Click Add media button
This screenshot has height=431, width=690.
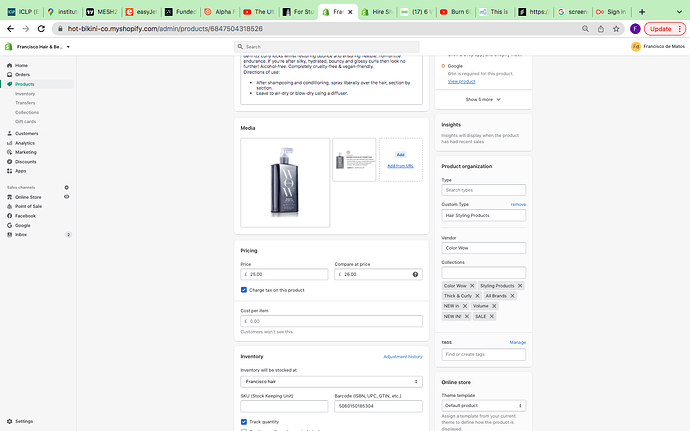400,155
